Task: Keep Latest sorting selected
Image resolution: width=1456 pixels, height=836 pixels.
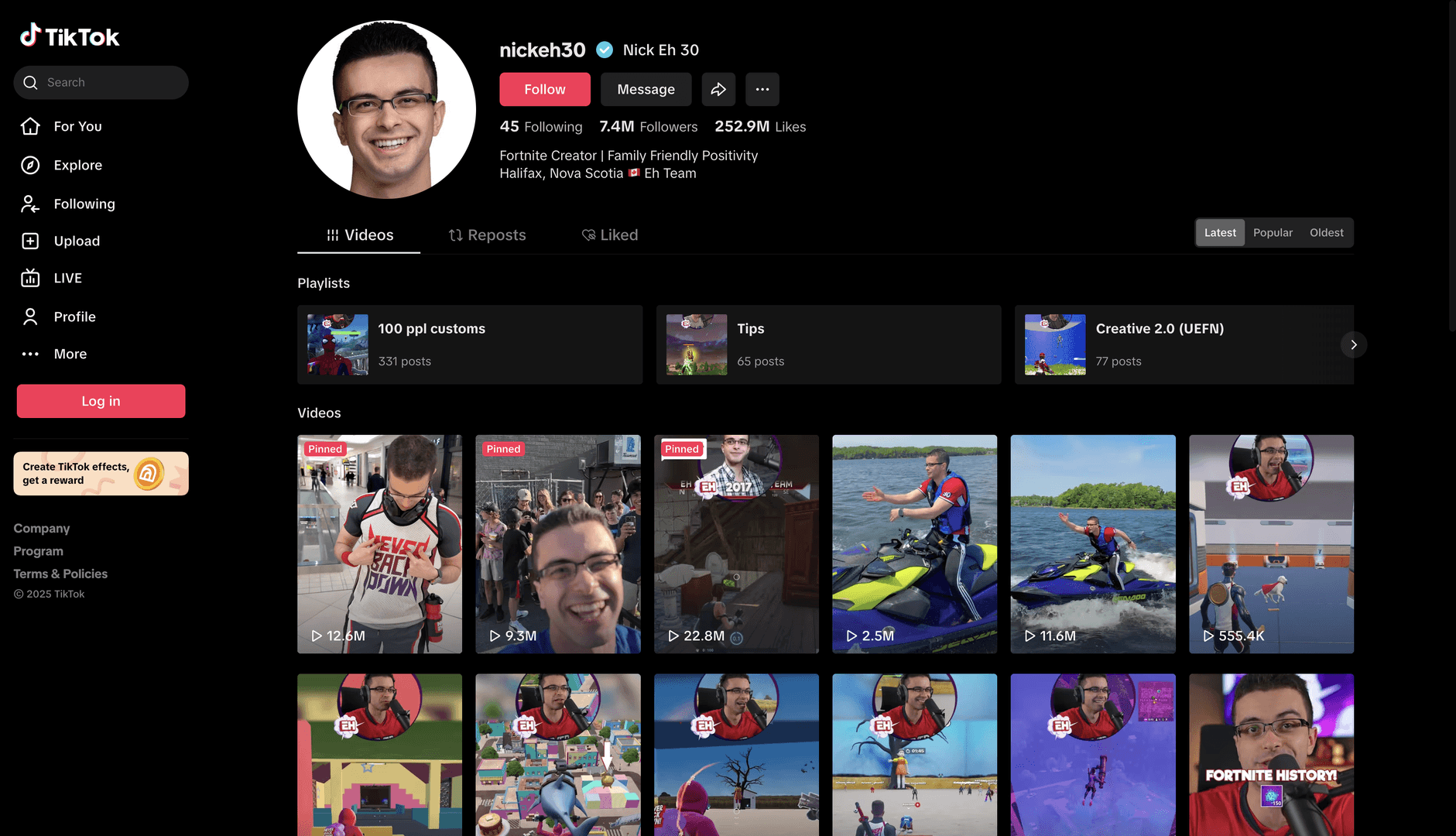Action: coord(1220,232)
